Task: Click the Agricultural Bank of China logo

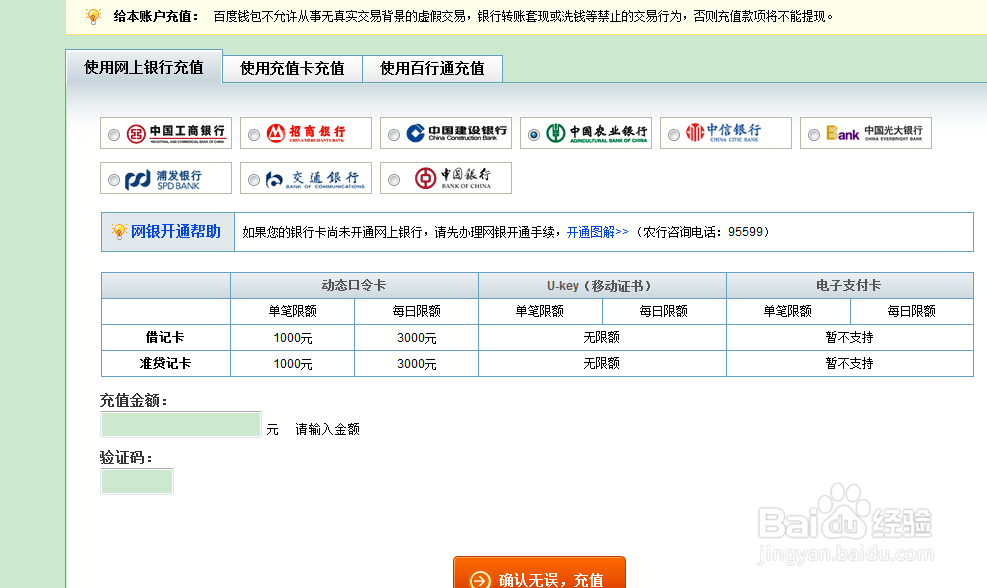Action: 597,133
